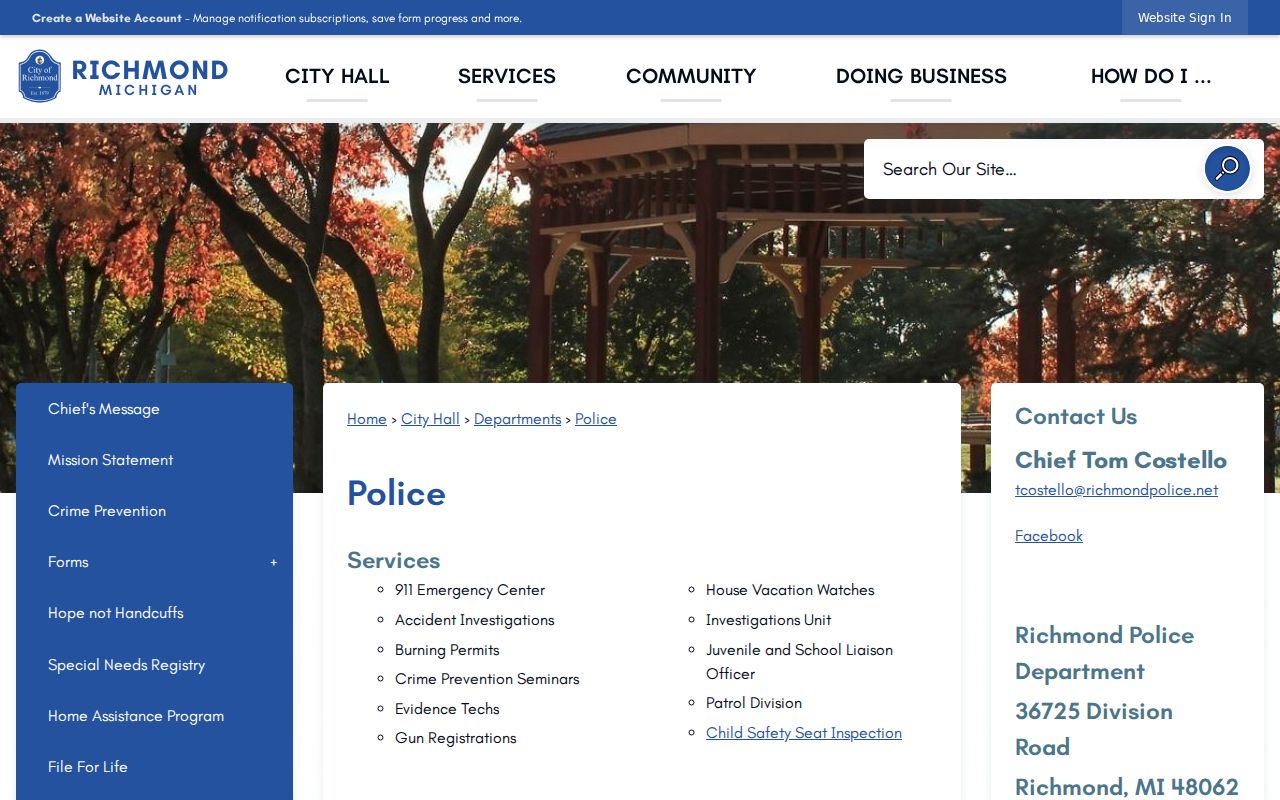Click the Website Sign In button
1280x800 pixels.
[x=1185, y=18]
